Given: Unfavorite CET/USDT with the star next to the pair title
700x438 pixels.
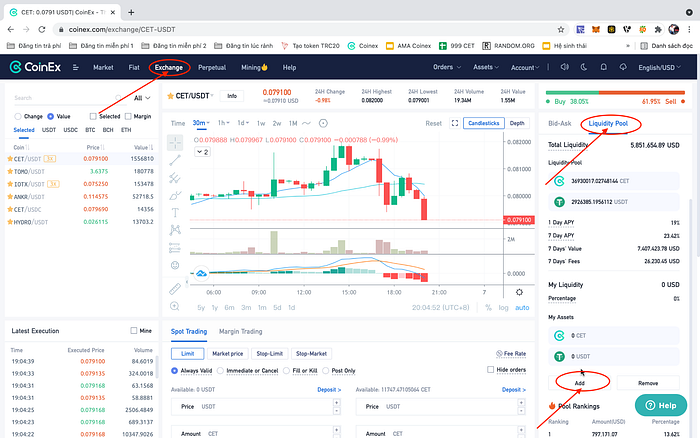Looking at the screenshot, I should pyautogui.click(x=170, y=96).
